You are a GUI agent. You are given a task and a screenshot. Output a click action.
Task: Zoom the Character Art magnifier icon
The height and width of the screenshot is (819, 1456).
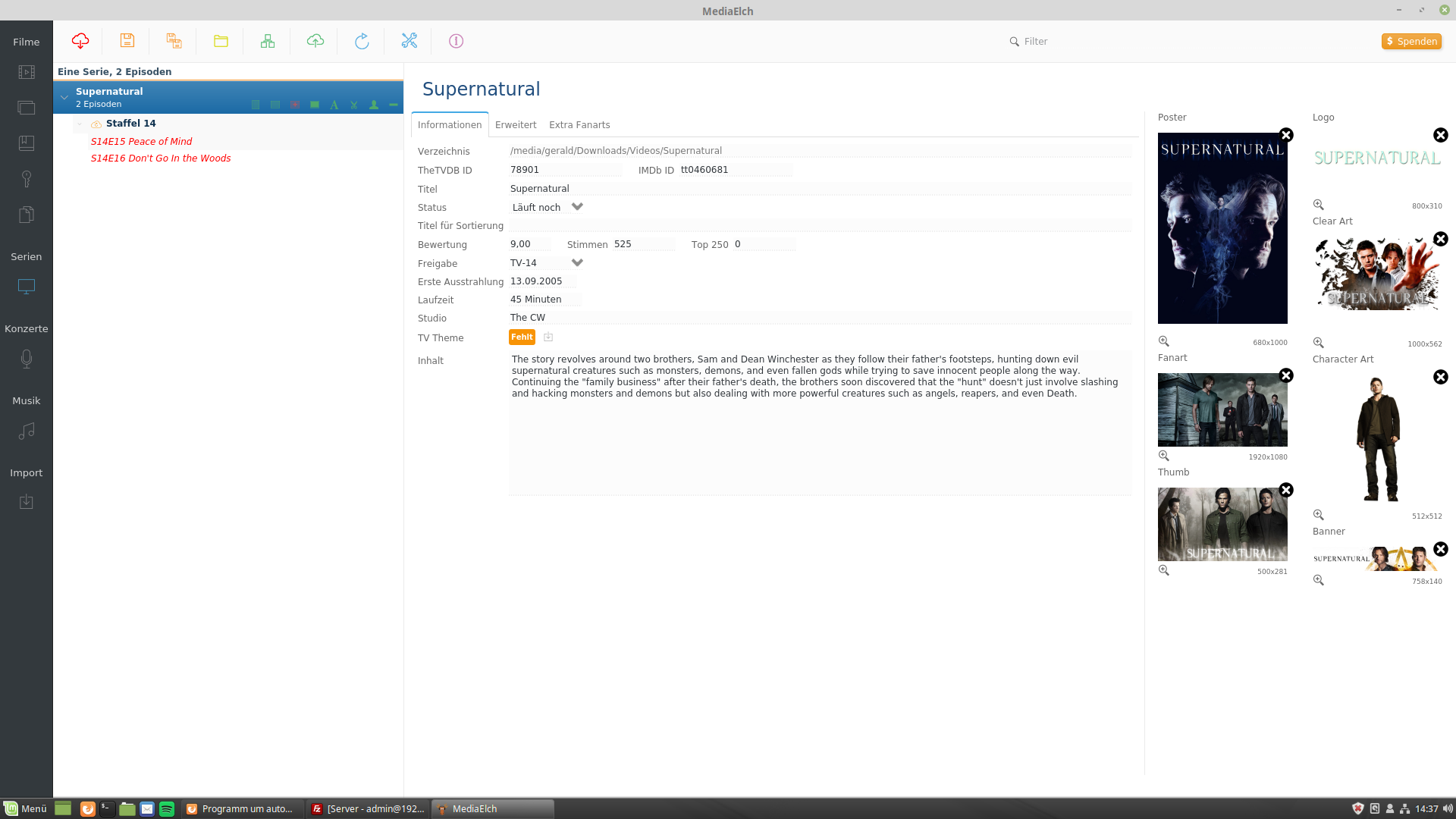(1319, 515)
